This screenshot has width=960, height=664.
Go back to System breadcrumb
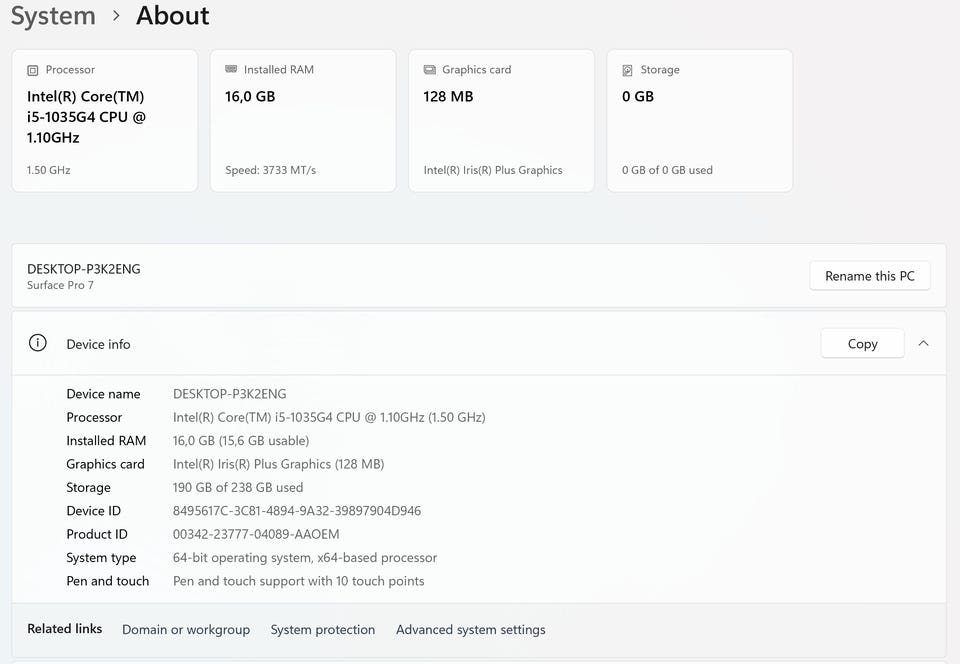[x=53, y=15]
